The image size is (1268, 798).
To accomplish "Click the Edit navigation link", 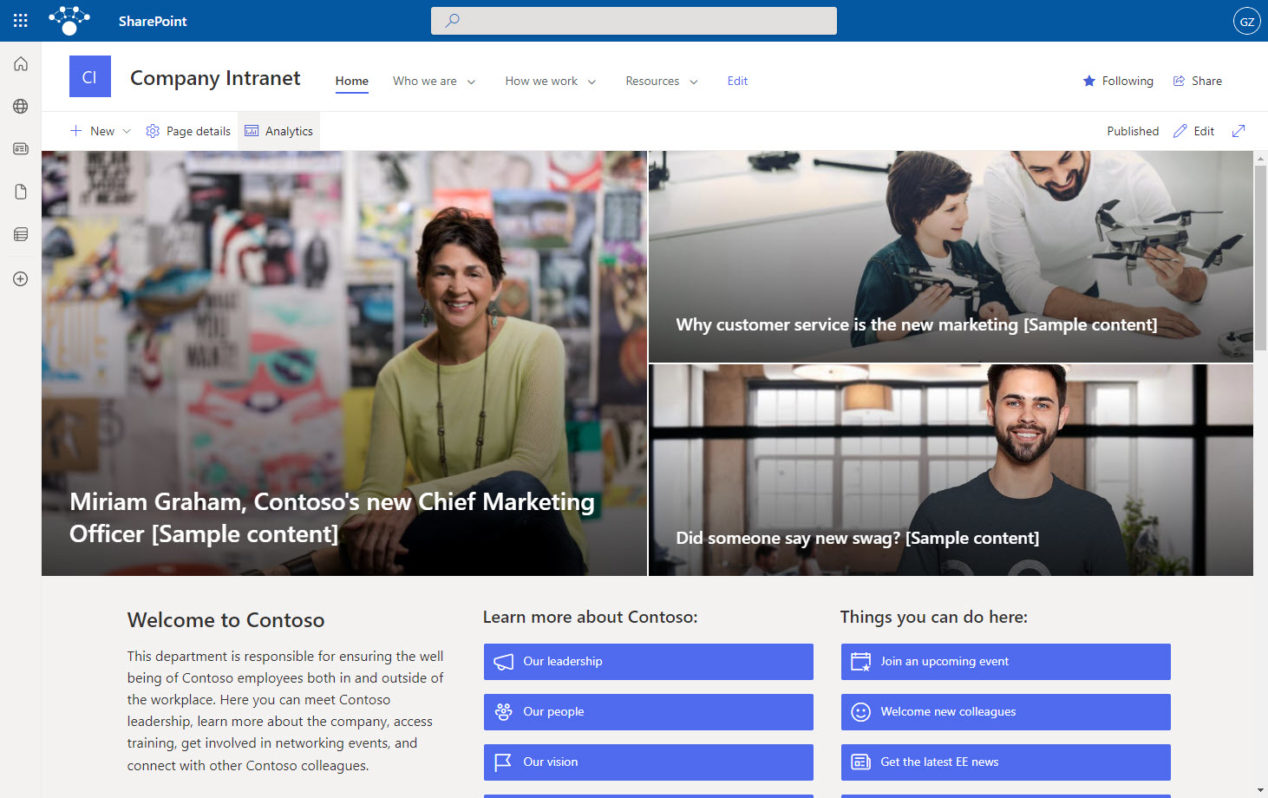I will coord(737,81).
